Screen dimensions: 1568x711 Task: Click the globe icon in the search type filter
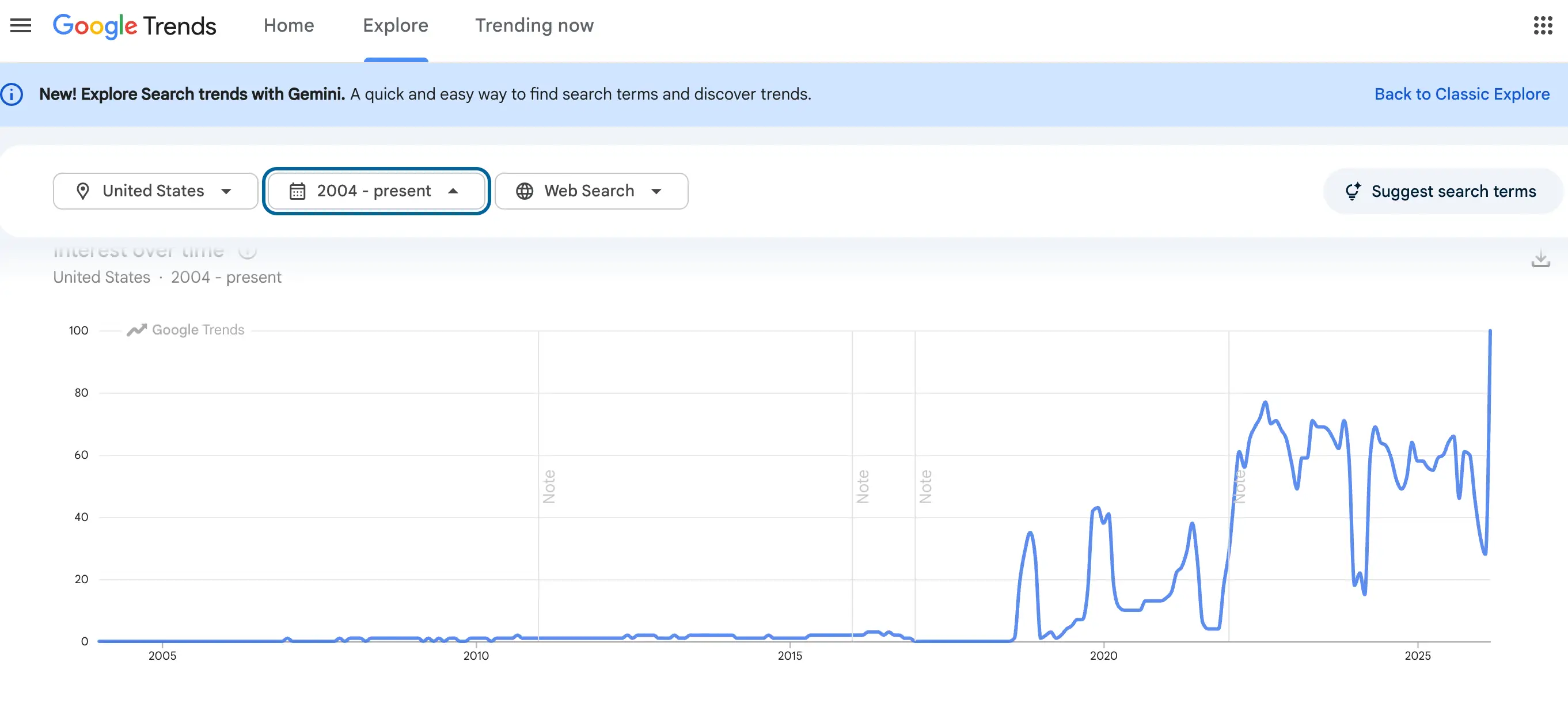(525, 191)
